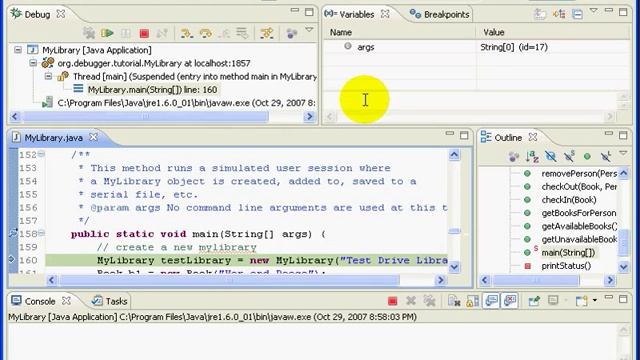Toggle Show Logical Structure in the Variables toolbar

click(x=559, y=14)
